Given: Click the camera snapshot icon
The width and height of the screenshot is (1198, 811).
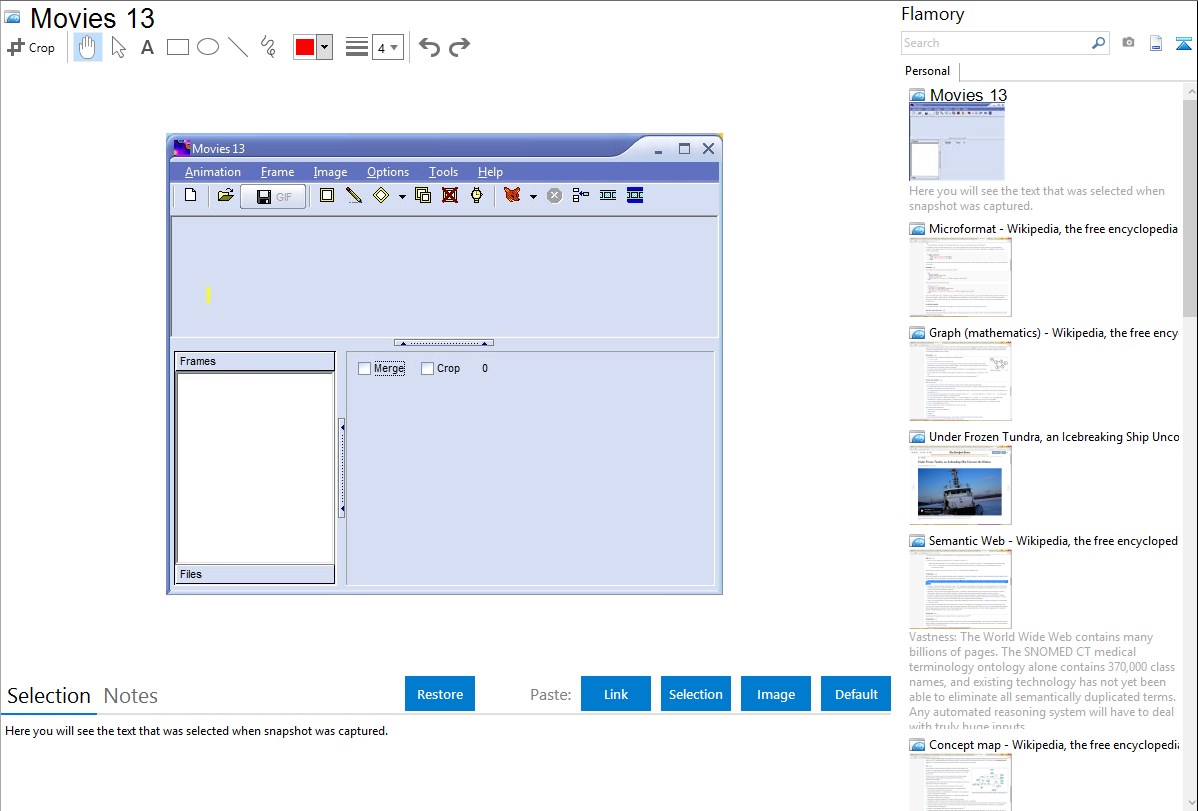Looking at the screenshot, I should (1128, 43).
